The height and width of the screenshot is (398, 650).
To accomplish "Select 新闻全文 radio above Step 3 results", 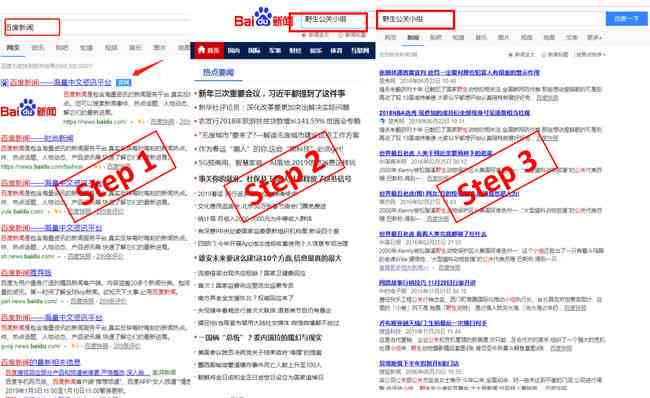I will coord(522,54).
